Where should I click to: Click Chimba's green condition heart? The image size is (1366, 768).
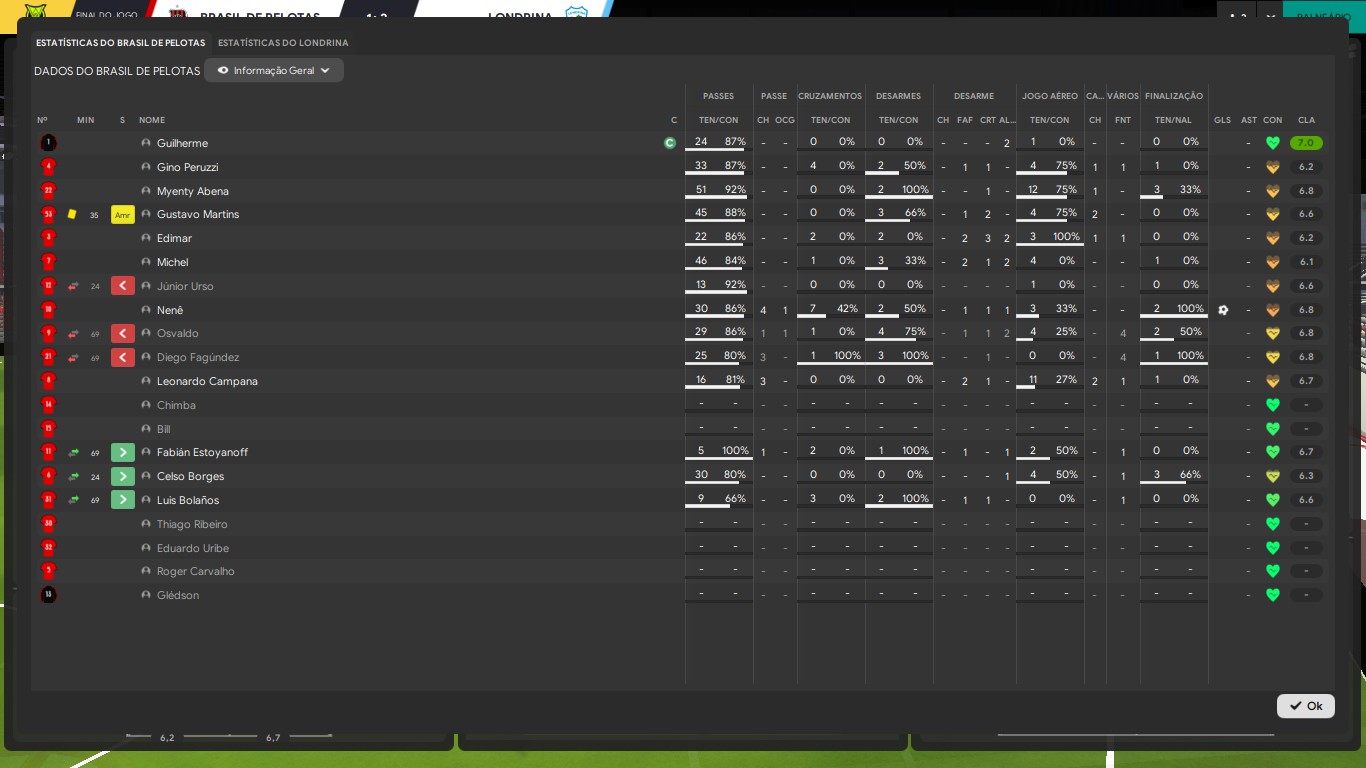[1273, 405]
